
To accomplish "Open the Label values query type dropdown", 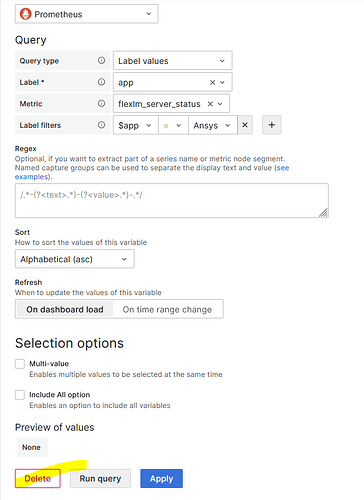I will (x=173, y=61).
